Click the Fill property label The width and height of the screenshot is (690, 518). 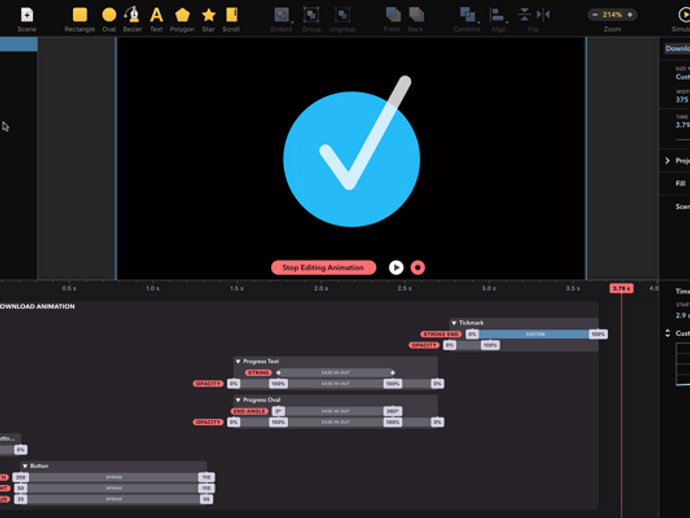pyautogui.click(x=680, y=184)
